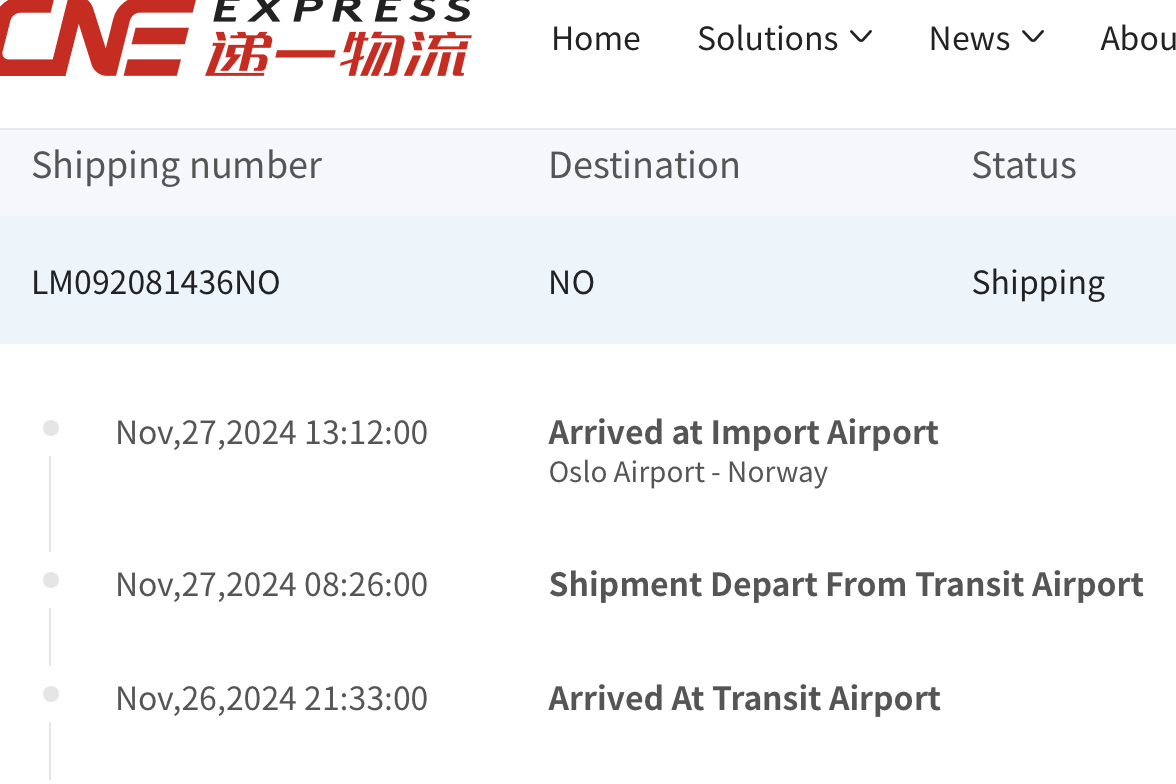This screenshot has height=784, width=1176.
Task: Click the Oslo Airport - Norway location text
Action: [x=688, y=472]
